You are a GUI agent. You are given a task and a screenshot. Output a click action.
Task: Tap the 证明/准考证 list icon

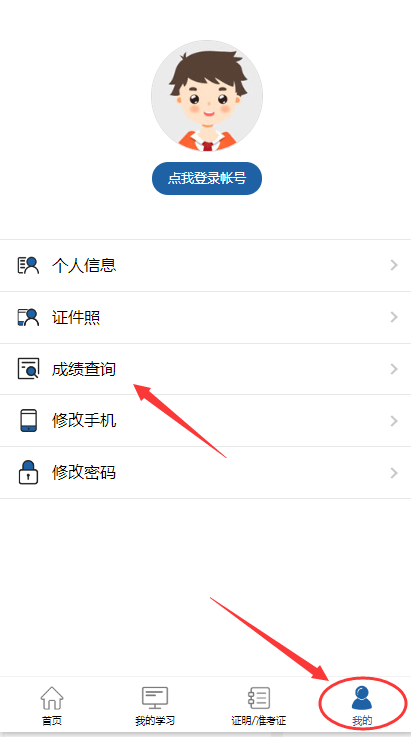pos(259,698)
